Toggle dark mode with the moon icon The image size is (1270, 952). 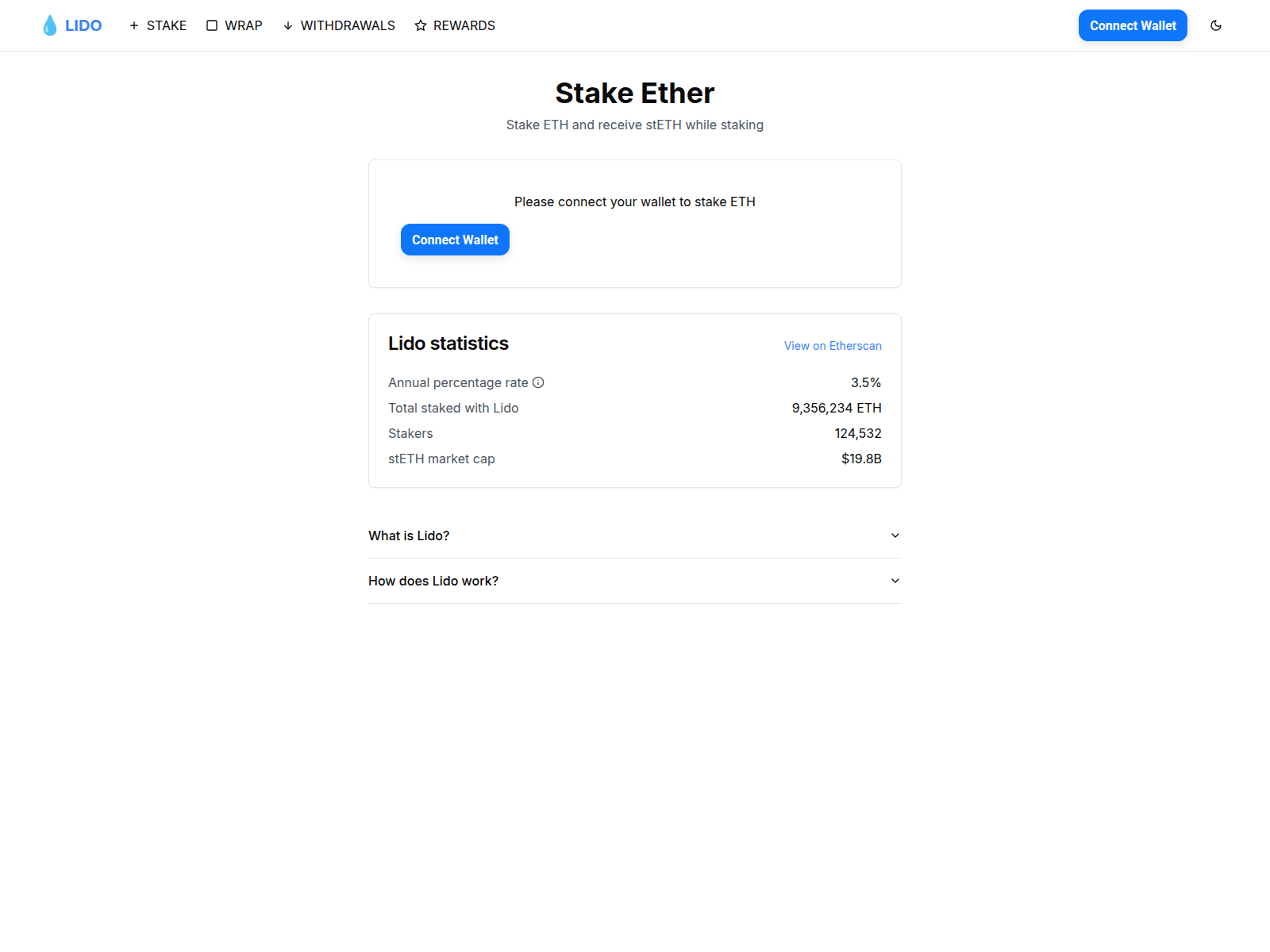pos(1216,25)
